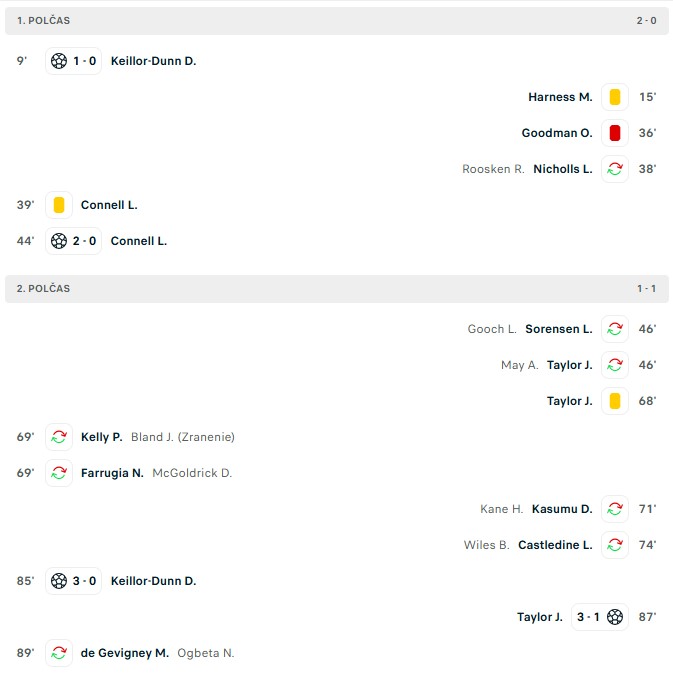Image resolution: width=673 pixels, height=677 pixels.
Task: Click the 2-0 goal icon for Connell L.
Action: (59, 241)
